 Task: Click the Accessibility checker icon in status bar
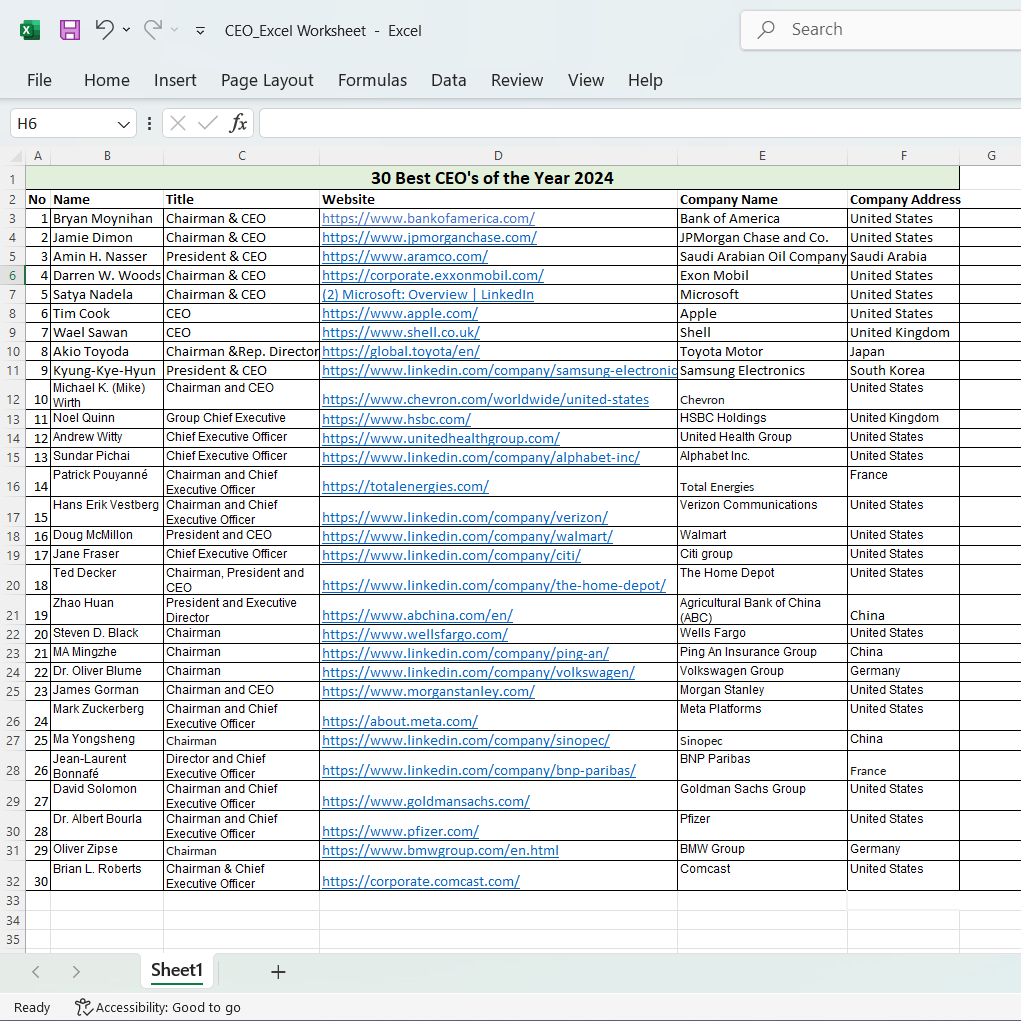pyautogui.click(x=83, y=1007)
